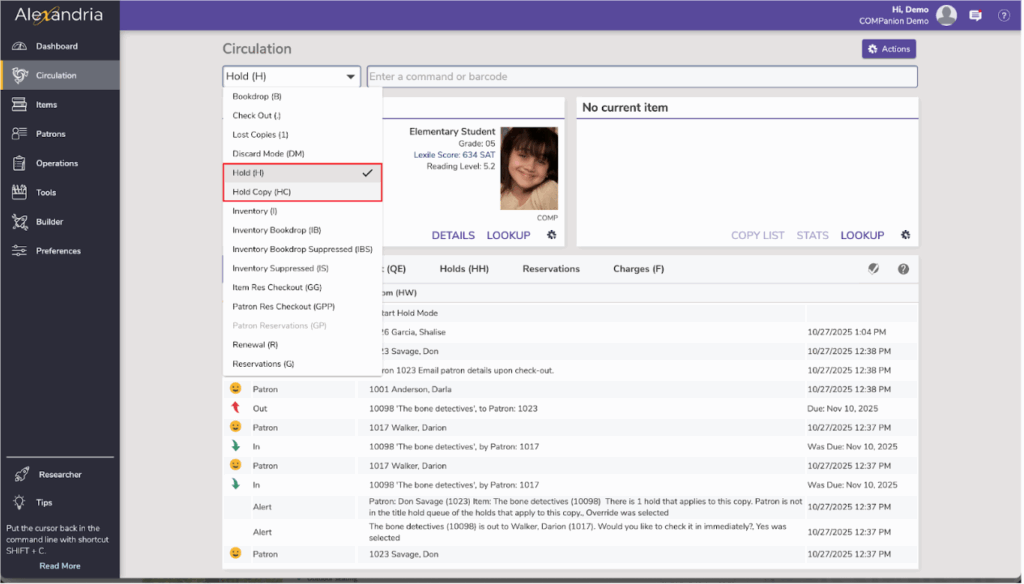Open the user profile avatar
The height and width of the screenshot is (584, 1024).
click(x=946, y=15)
